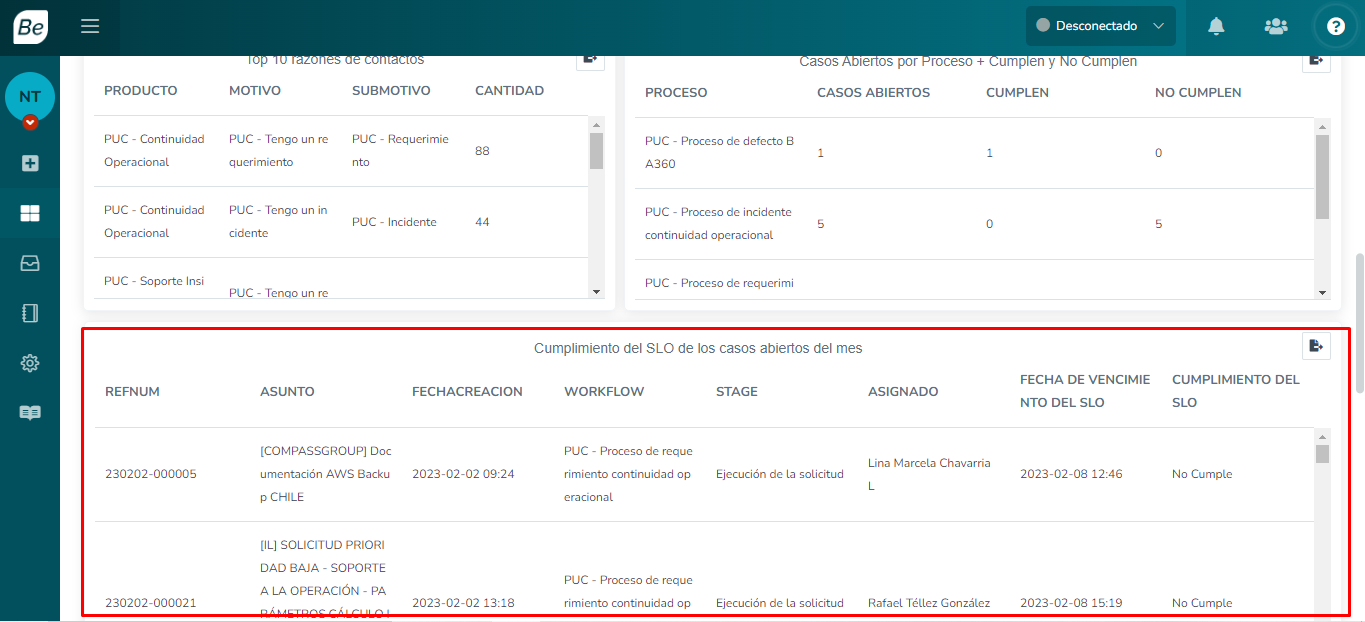Click the down arrow of Top 10 table scrollbar
Screen dimensions: 1365x622
point(597,292)
